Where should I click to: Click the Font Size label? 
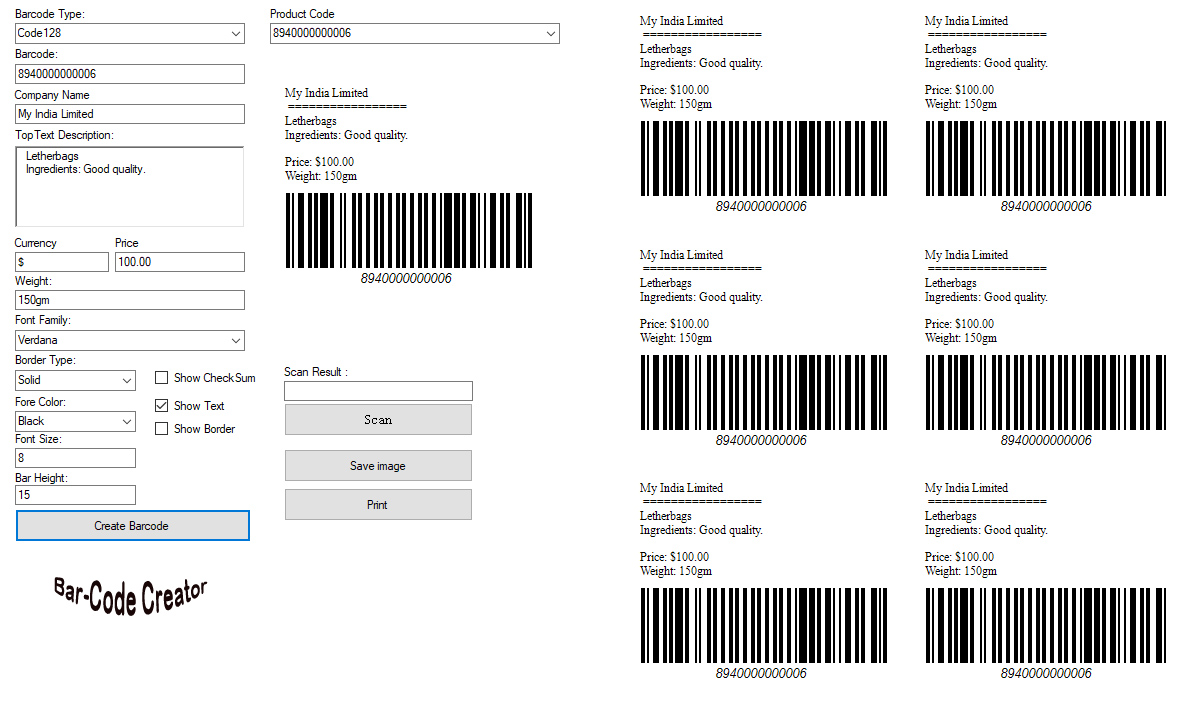tap(39, 439)
